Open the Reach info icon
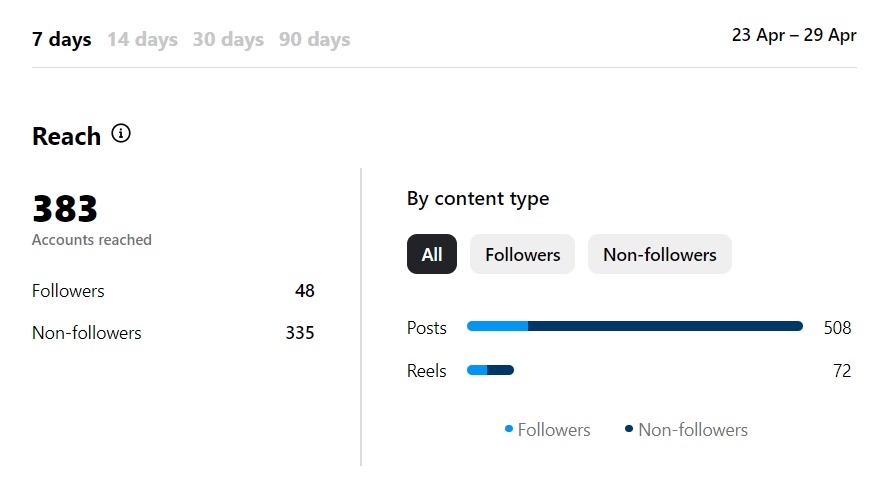The width and height of the screenshot is (886, 482). point(120,134)
